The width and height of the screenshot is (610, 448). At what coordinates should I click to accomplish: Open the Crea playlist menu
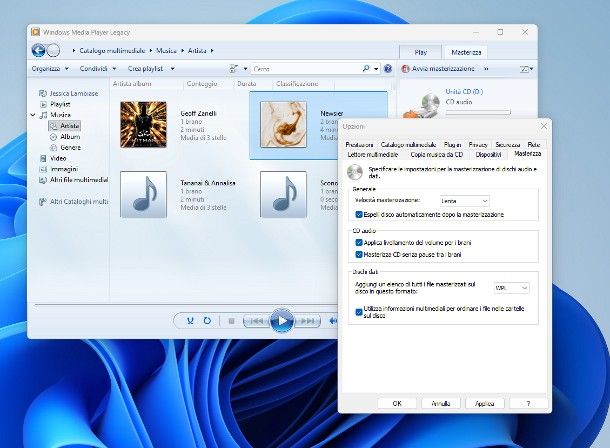pyautogui.click(x=151, y=68)
